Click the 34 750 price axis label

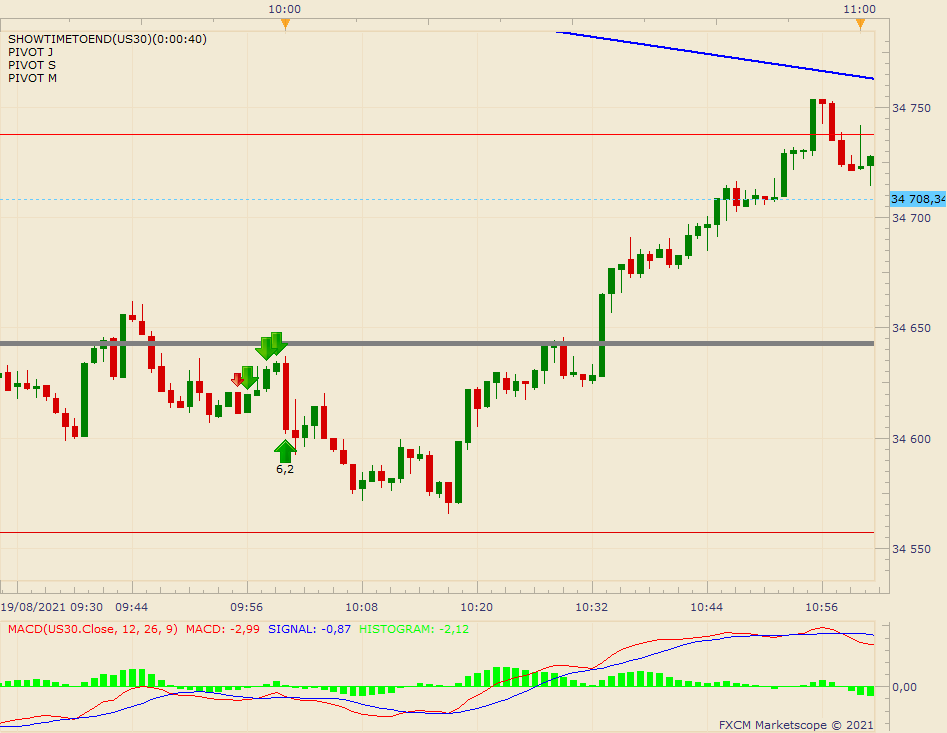pos(911,108)
